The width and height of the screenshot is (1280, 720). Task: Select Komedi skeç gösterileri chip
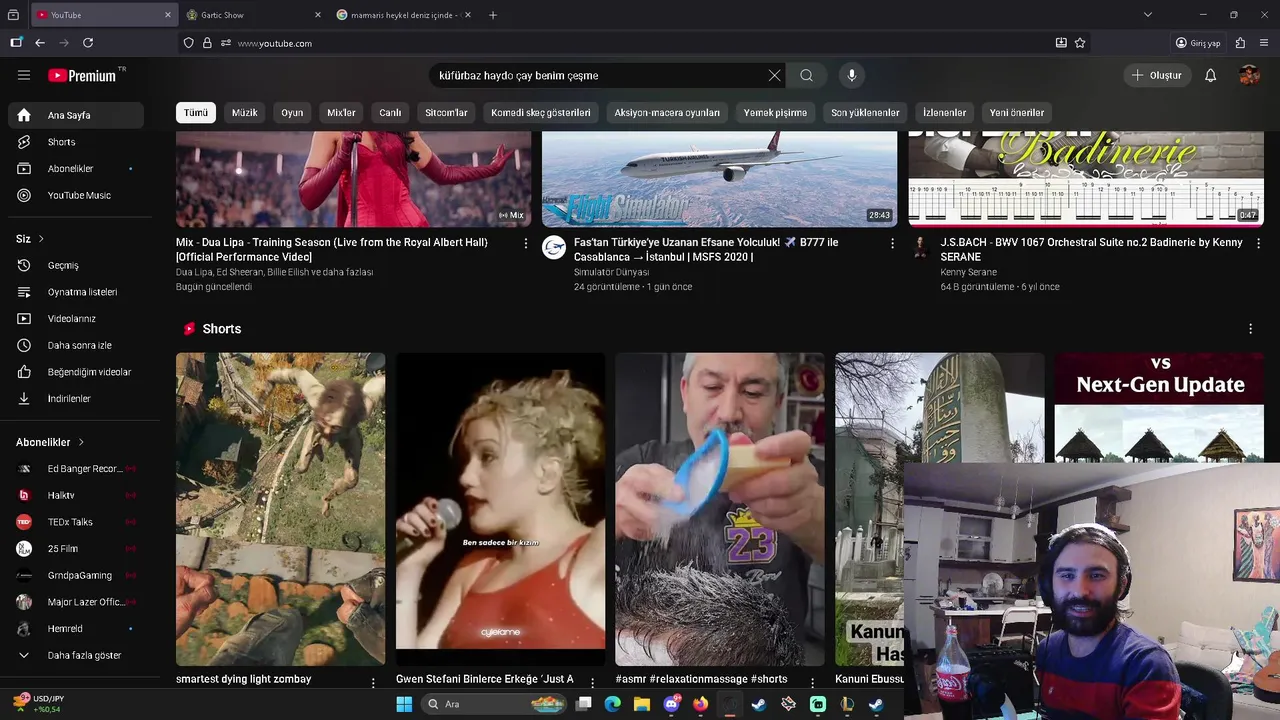pos(541,113)
